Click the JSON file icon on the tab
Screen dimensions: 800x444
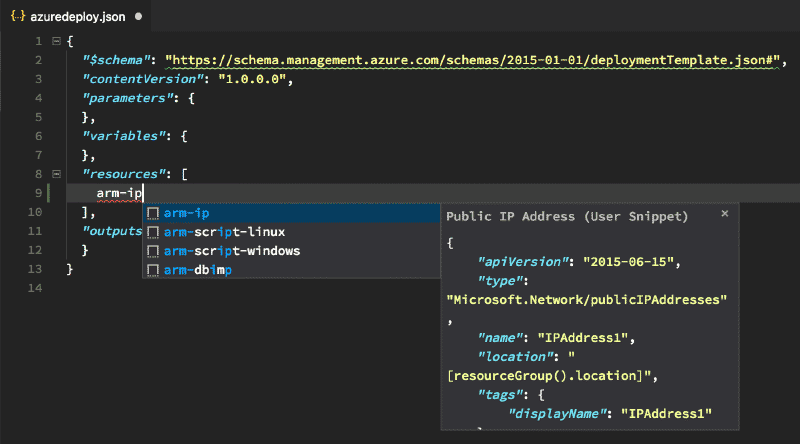(17, 17)
